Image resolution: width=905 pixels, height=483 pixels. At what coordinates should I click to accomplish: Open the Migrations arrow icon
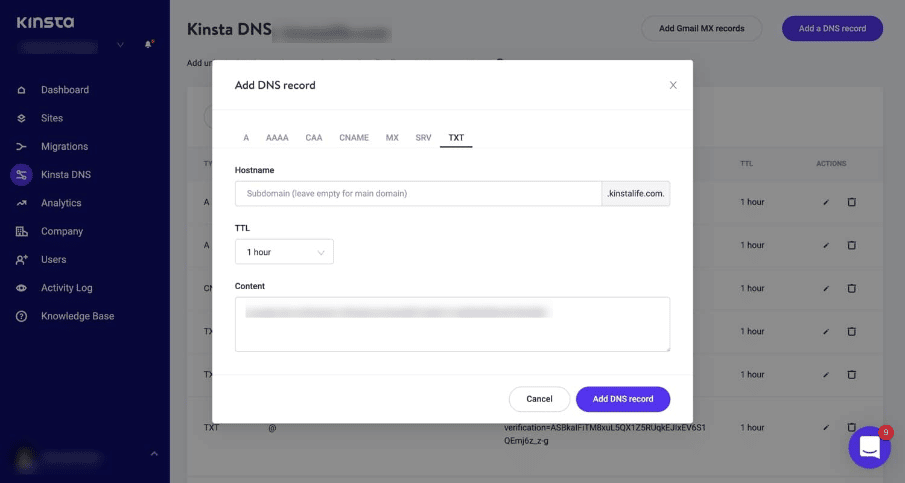pyautogui.click(x=21, y=147)
